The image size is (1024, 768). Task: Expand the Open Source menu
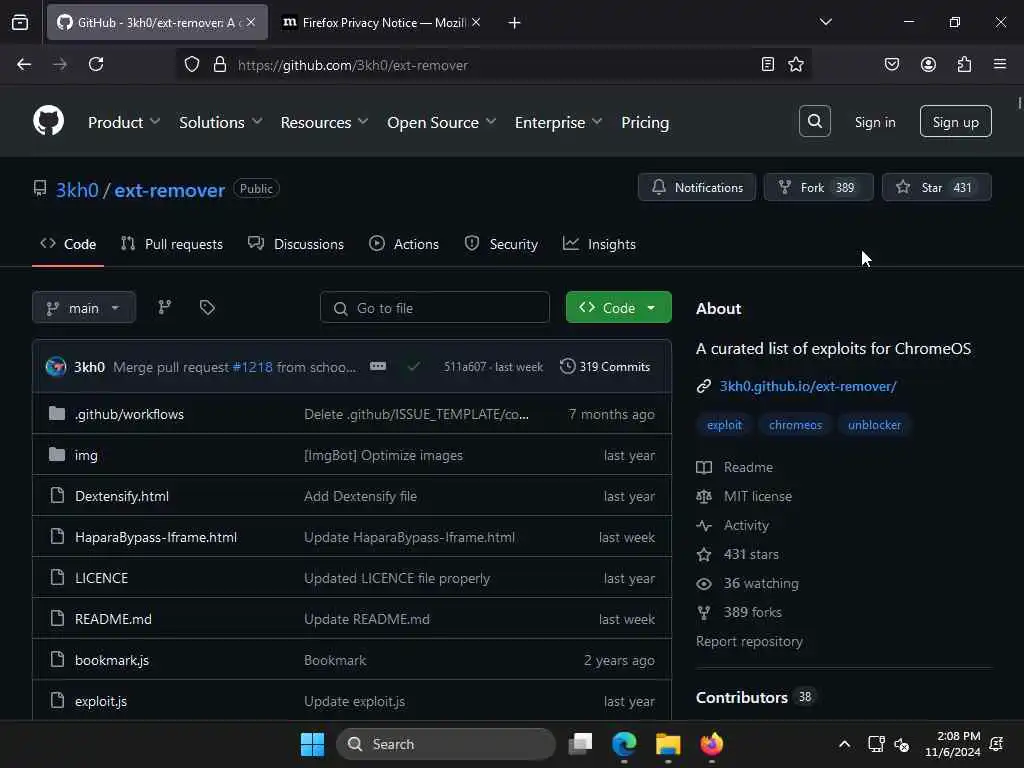click(x=441, y=122)
